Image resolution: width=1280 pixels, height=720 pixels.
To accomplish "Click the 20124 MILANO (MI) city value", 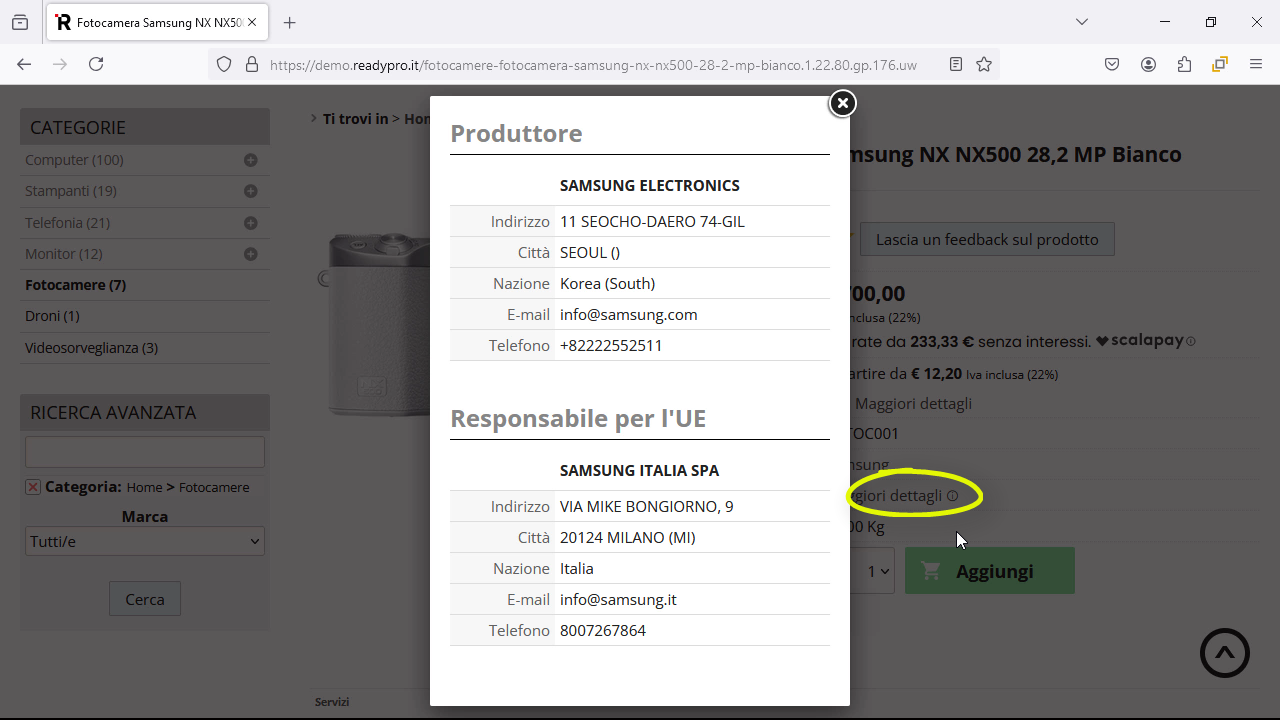I will [x=628, y=537].
